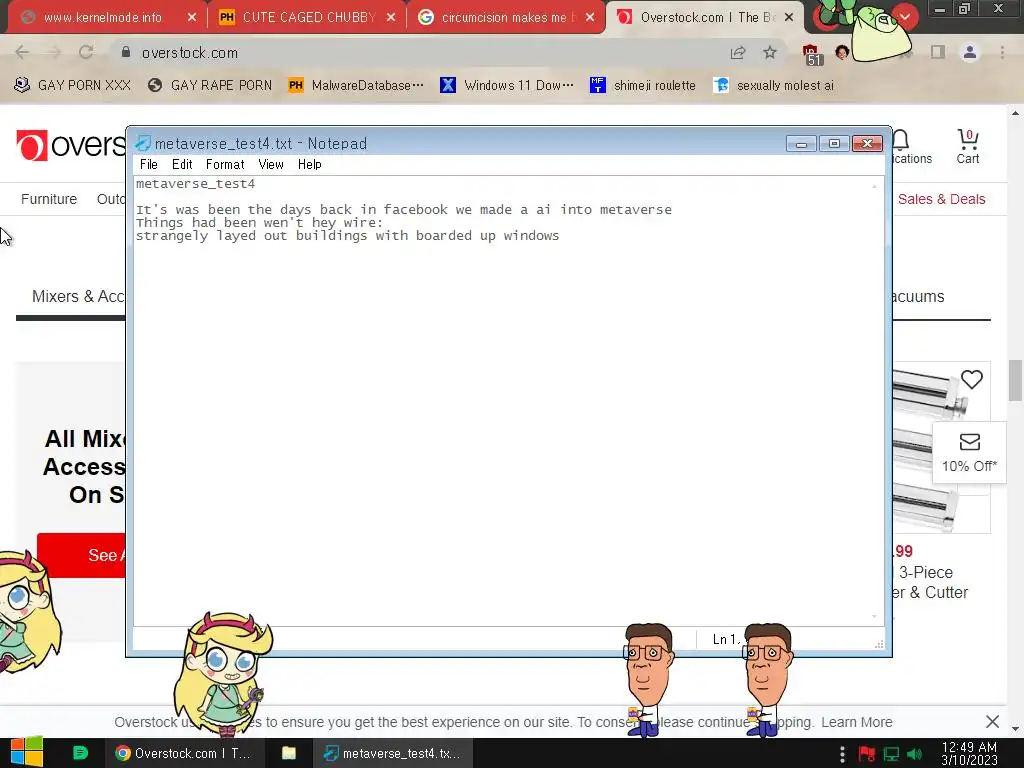Switch to metaverse_test4.txt taskbar button

394,753
